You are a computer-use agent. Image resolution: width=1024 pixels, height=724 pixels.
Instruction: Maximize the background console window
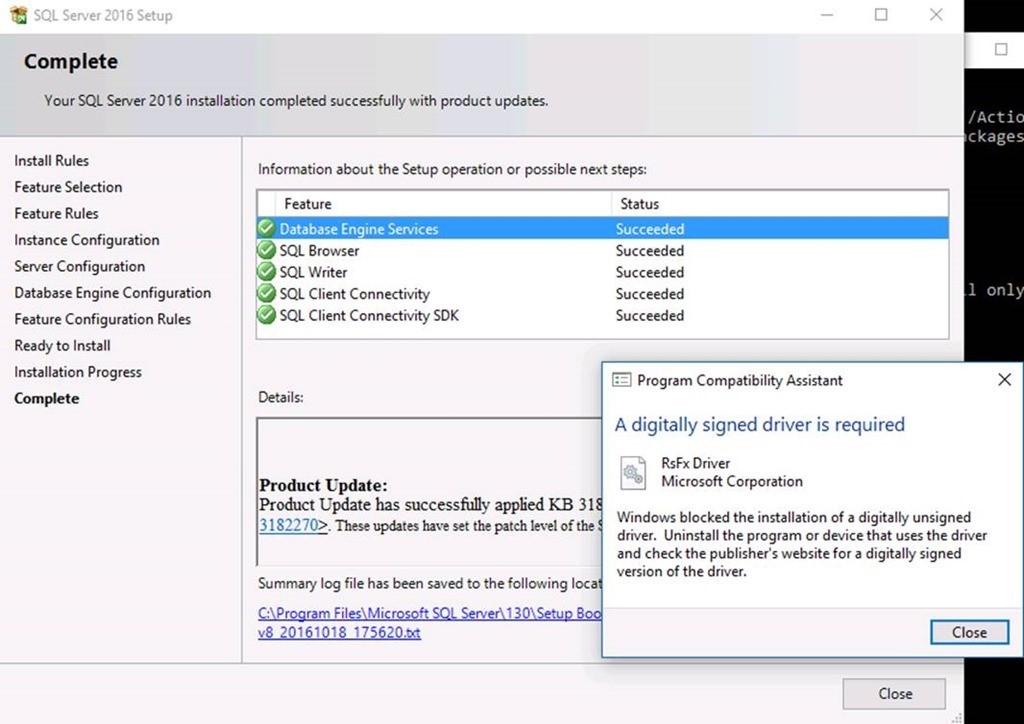1000,50
